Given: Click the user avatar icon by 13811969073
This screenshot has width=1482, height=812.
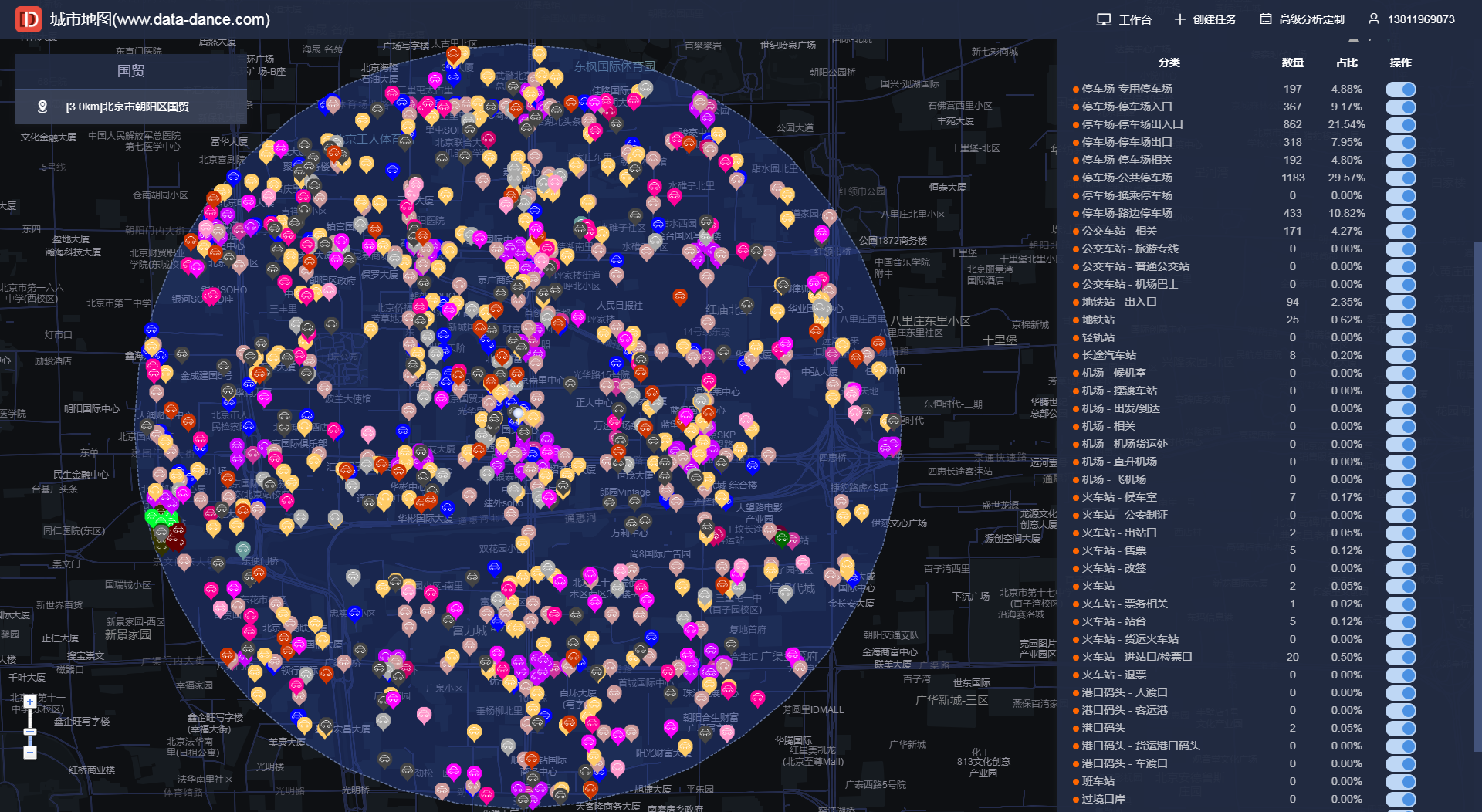Looking at the screenshot, I should point(1374,19).
